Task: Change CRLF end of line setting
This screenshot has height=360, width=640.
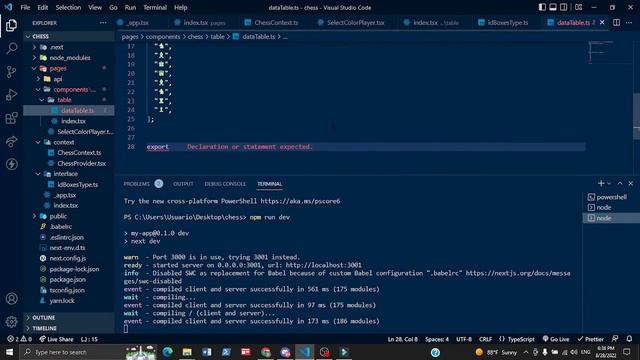Action: [485, 339]
